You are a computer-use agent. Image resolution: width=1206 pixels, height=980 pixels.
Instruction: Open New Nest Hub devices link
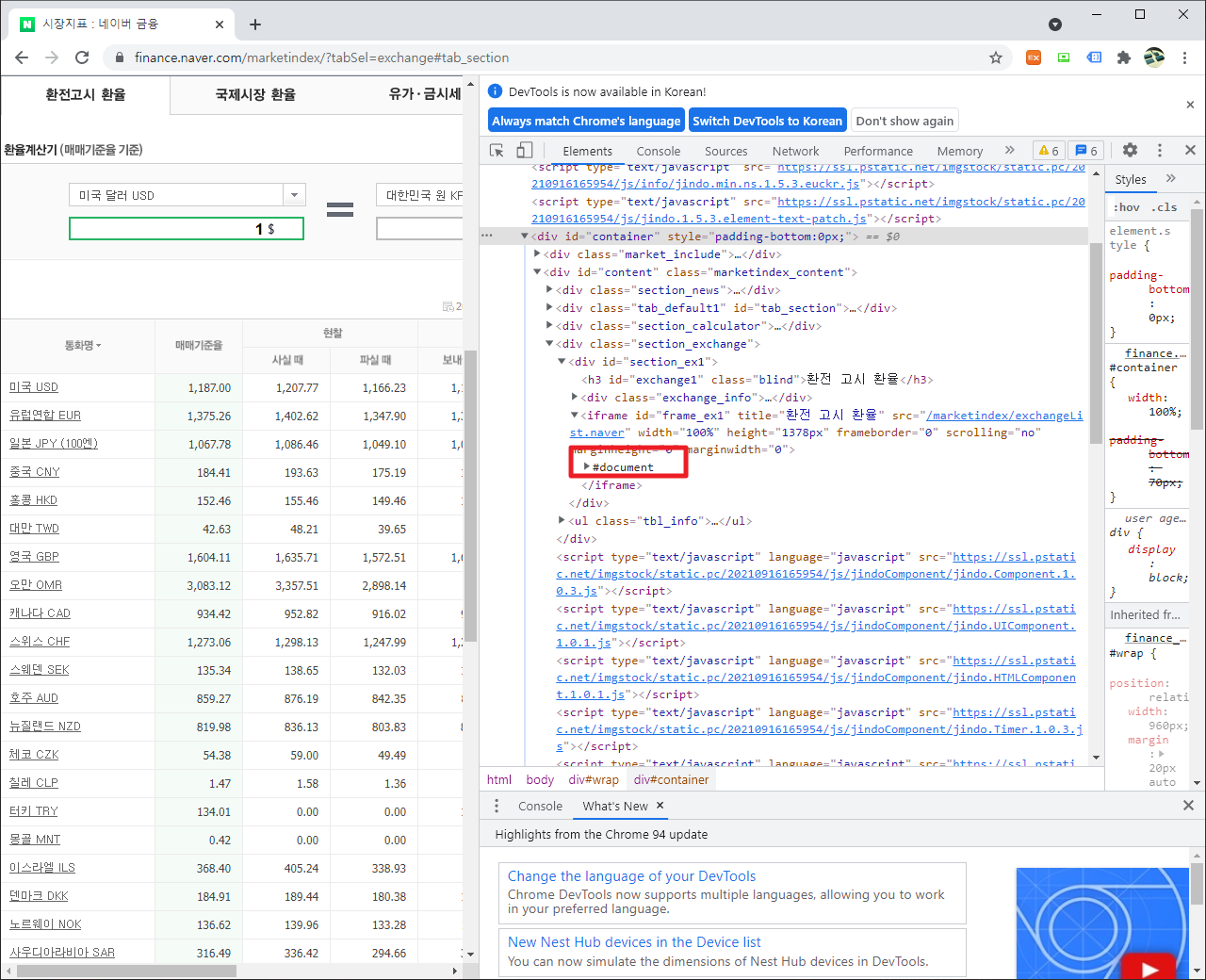tap(634, 942)
